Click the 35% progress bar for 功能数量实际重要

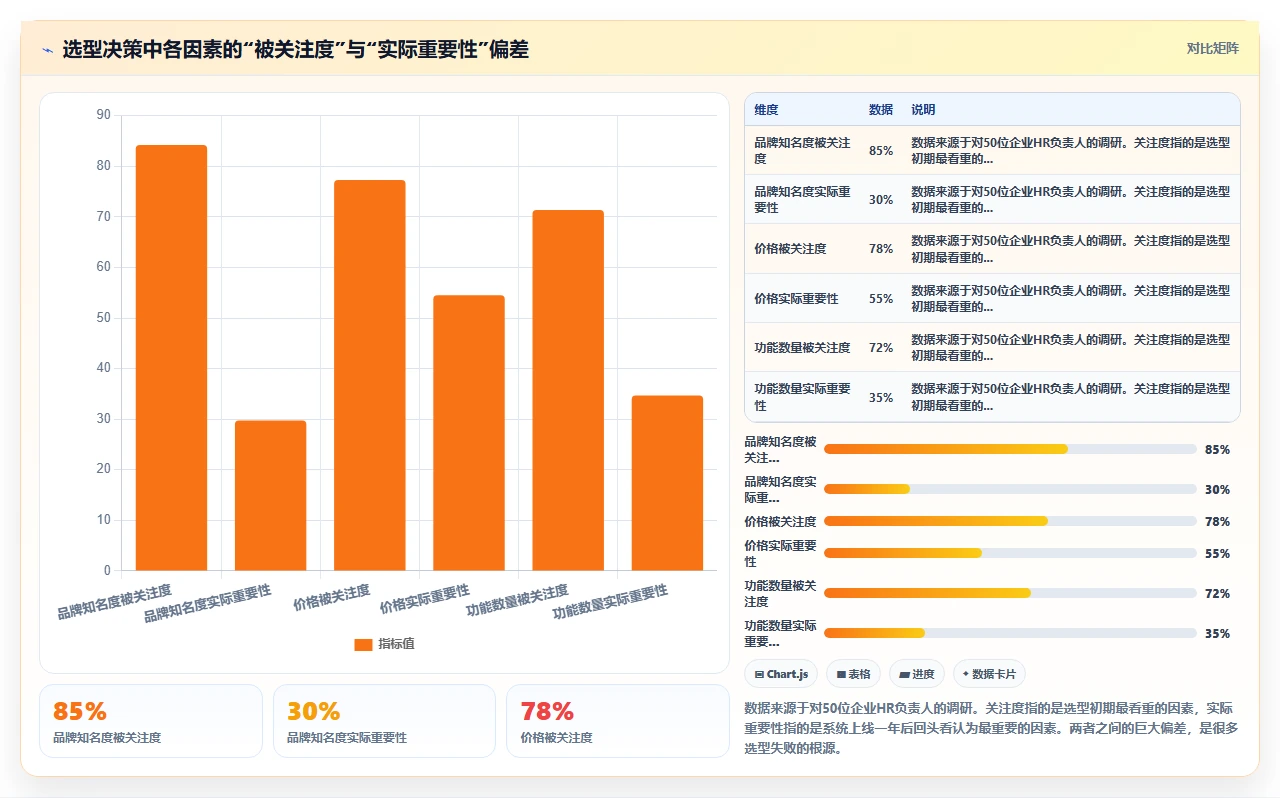(x=1010, y=633)
